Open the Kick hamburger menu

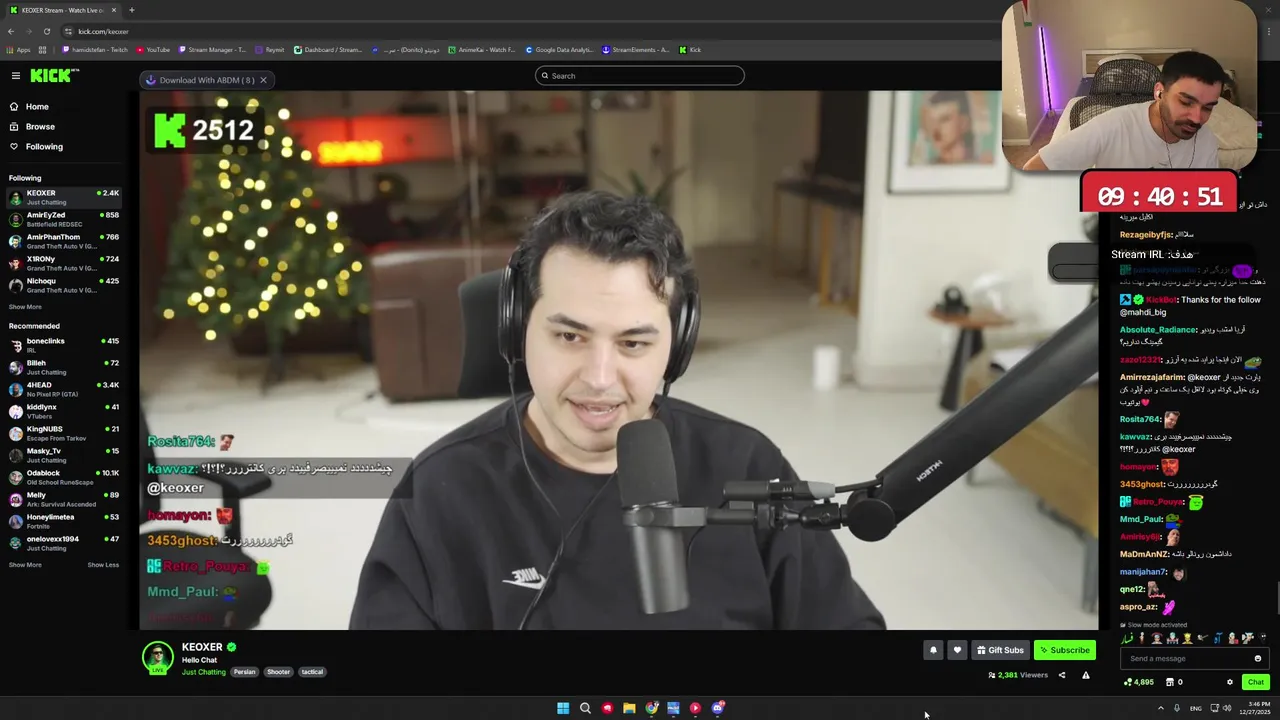(x=16, y=75)
